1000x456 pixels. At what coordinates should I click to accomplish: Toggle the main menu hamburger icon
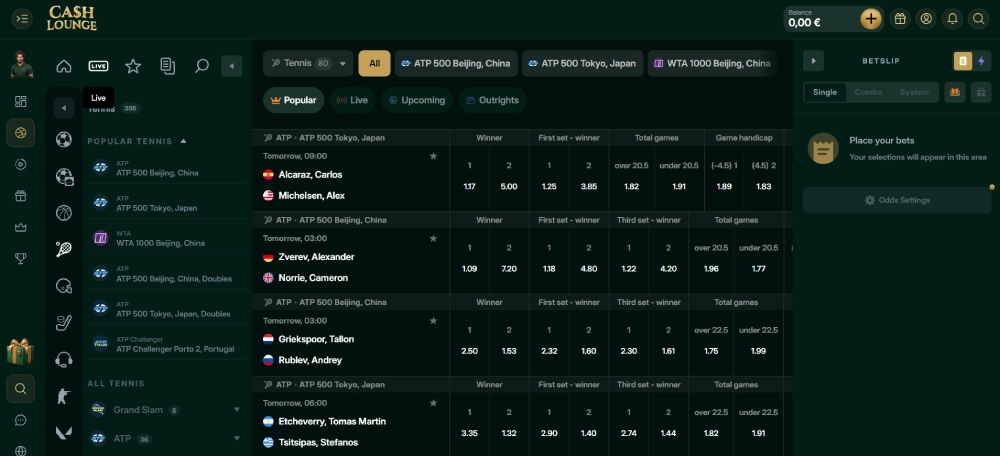tap(22, 18)
